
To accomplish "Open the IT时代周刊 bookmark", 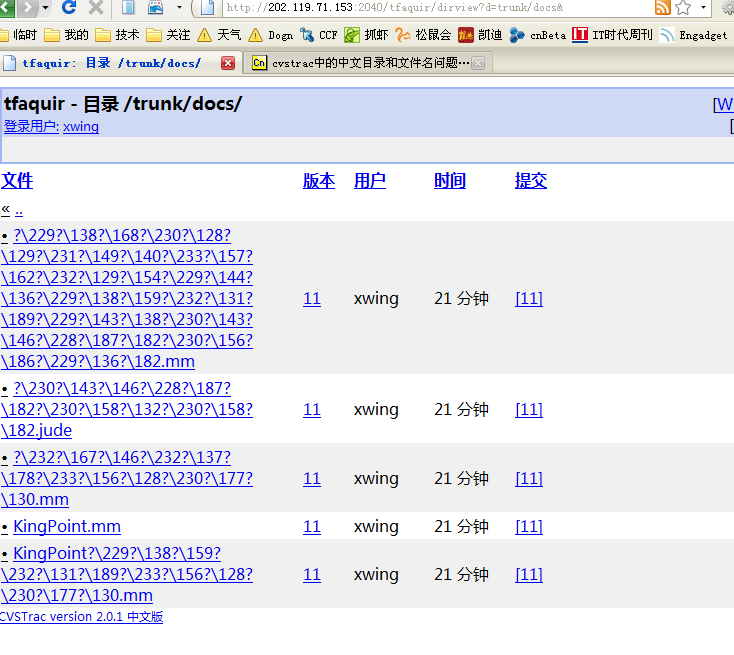I will 612,35.
